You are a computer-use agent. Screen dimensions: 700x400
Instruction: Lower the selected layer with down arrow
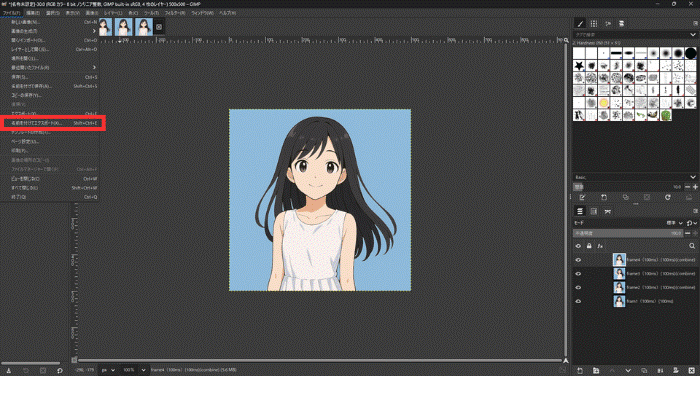pos(628,371)
